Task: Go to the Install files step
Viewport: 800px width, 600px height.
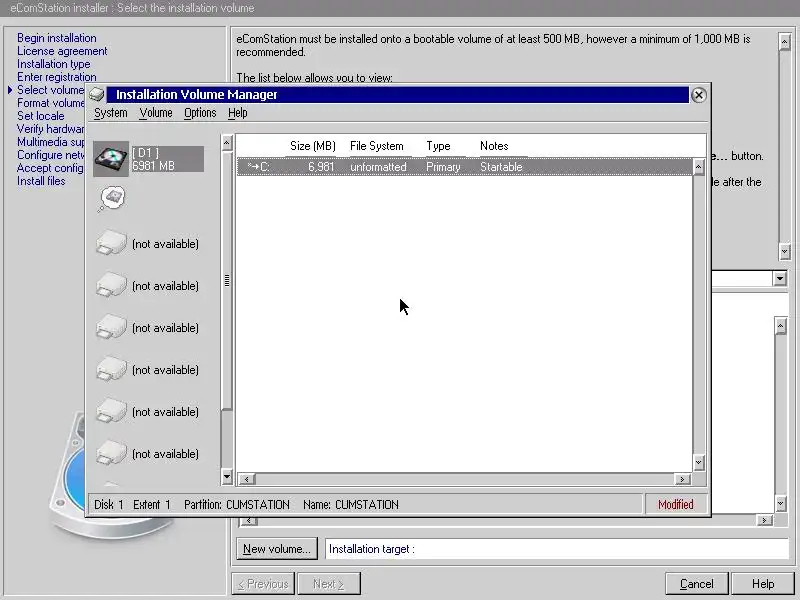Action: [41, 181]
